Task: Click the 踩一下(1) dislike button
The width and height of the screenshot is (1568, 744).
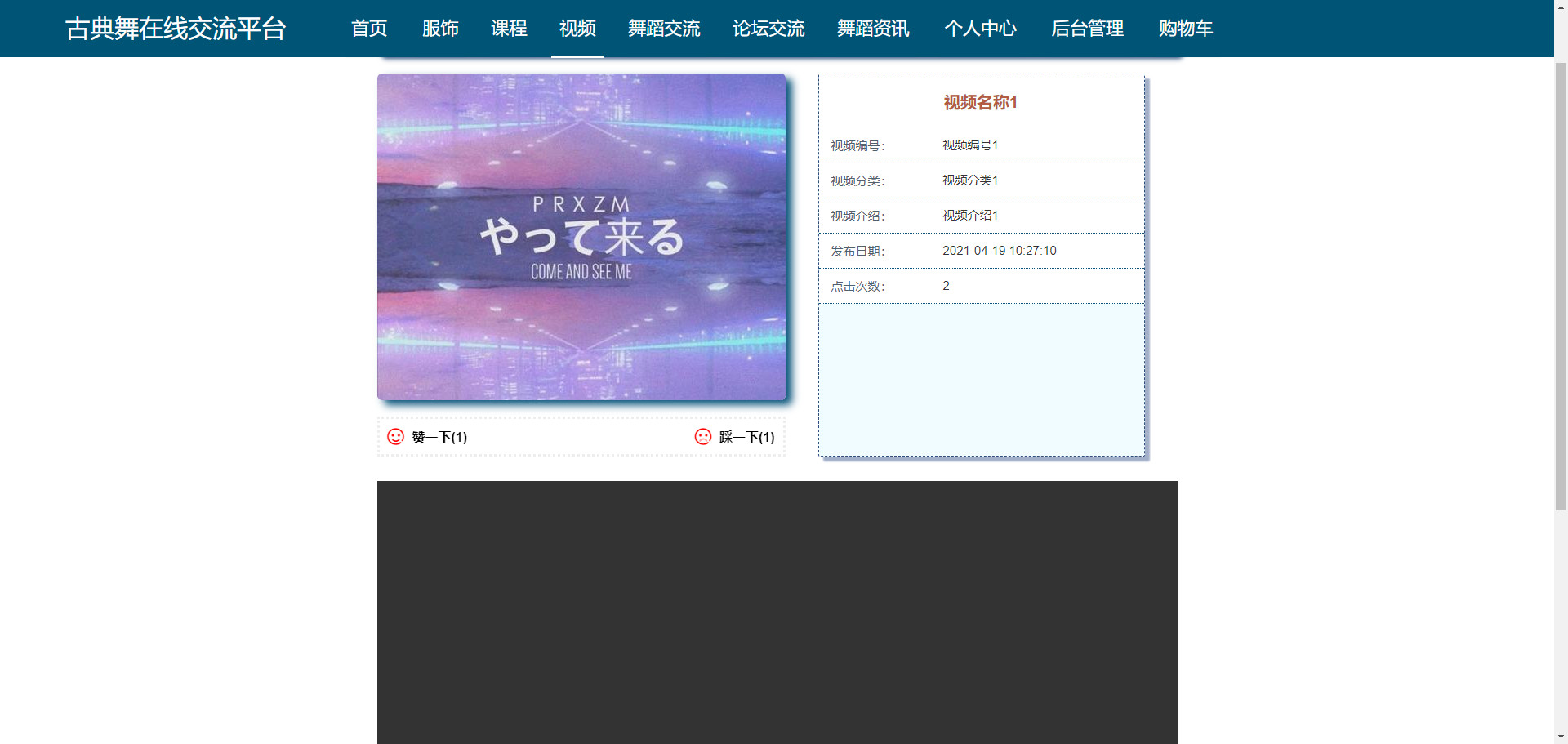Action: (x=735, y=437)
